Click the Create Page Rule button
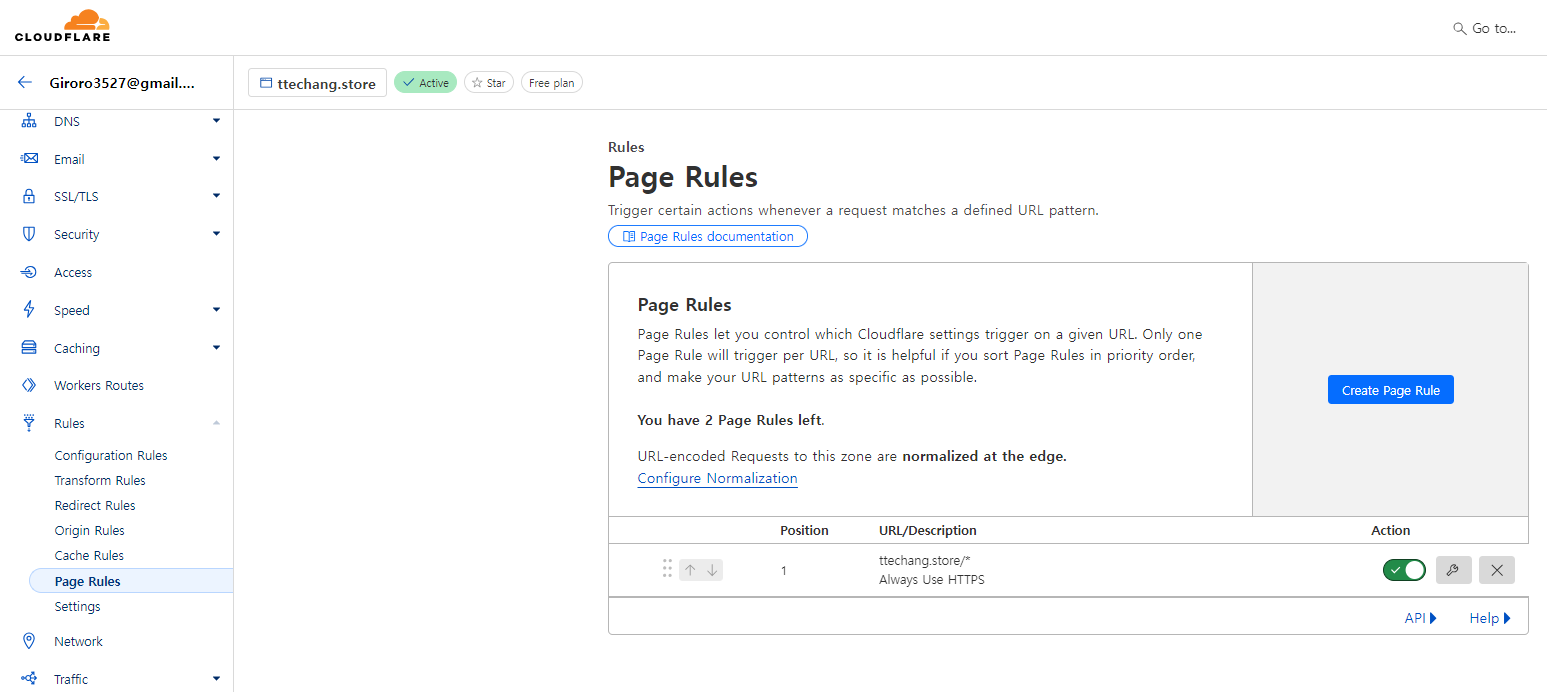 tap(1390, 390)
